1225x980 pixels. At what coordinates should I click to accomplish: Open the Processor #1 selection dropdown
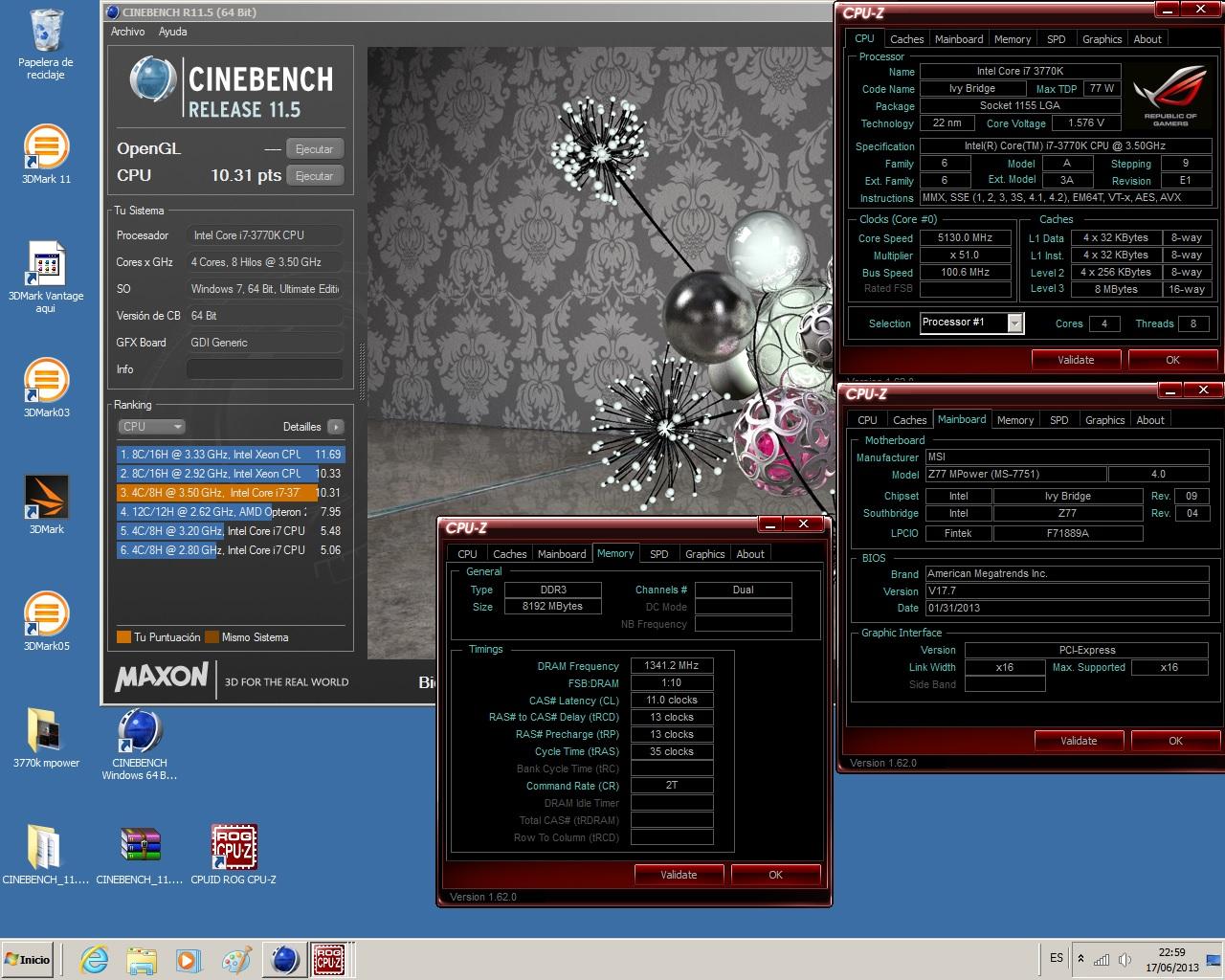[x=971, y=323]
